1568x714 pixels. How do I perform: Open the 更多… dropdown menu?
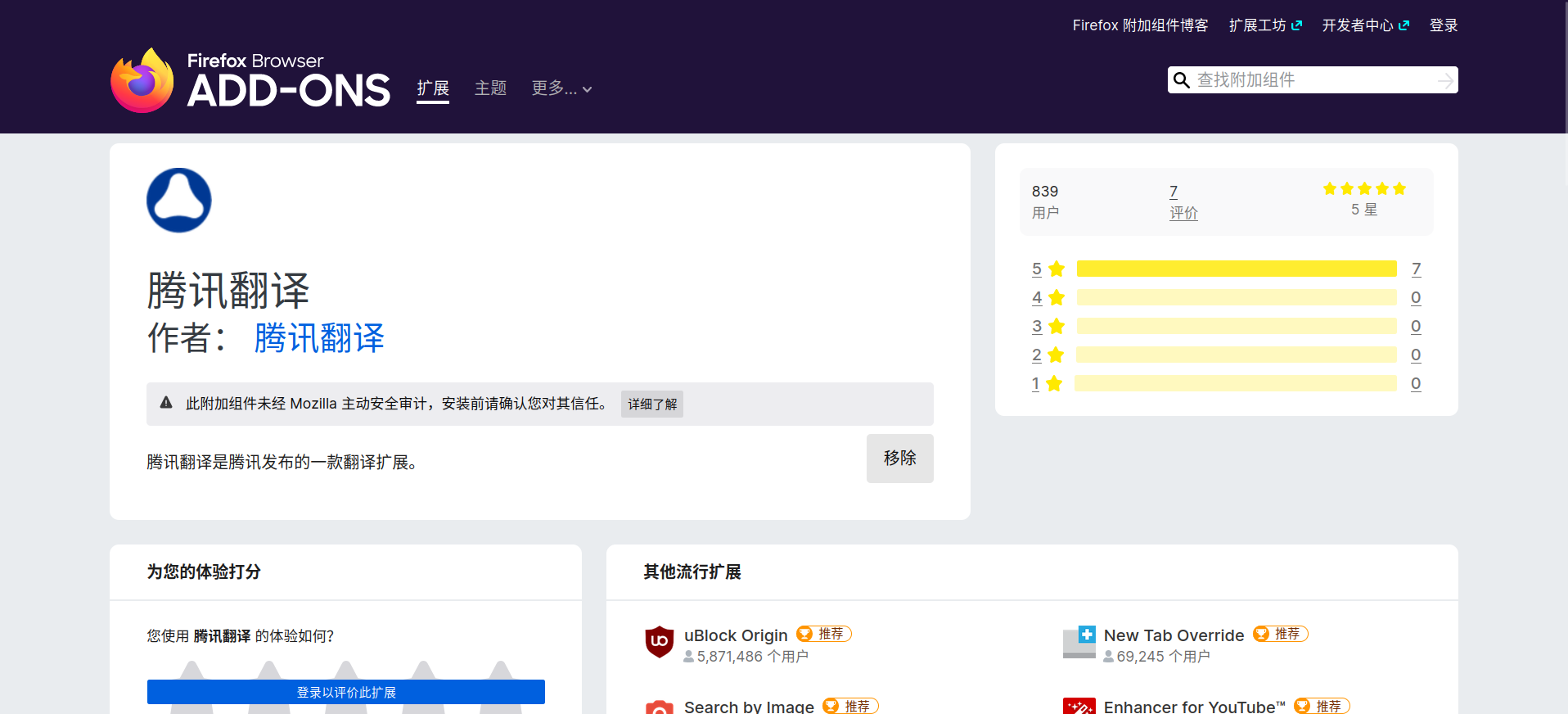point(561,88)
